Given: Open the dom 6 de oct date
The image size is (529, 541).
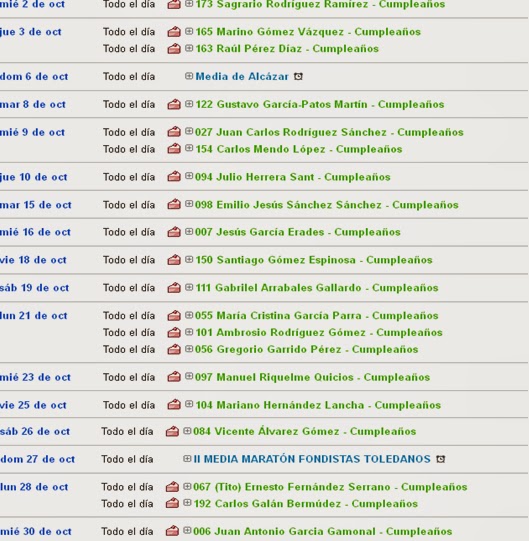Looking at the screenshot, I should tap(34, 76).
